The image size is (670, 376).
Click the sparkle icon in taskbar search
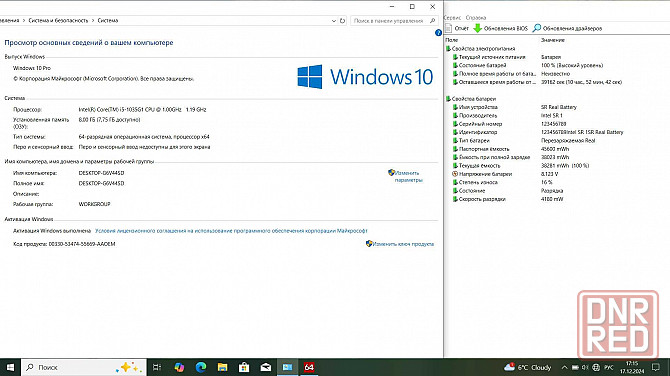point(129,367)
